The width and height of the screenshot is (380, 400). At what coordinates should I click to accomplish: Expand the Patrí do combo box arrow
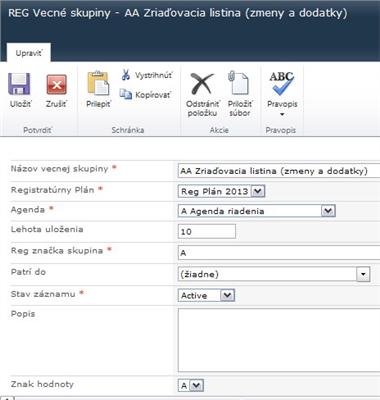click(363, 274)
